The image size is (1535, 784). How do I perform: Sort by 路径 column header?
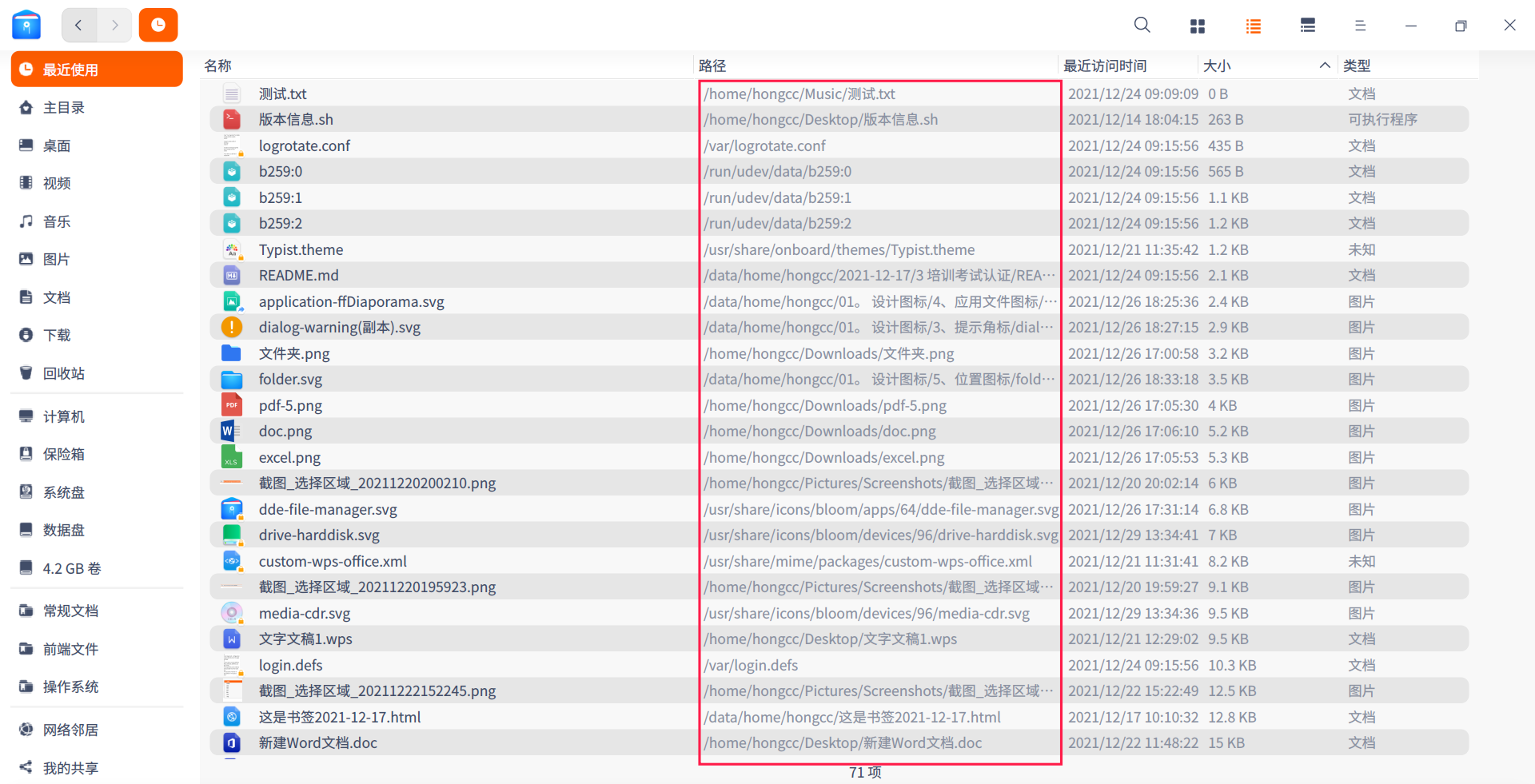pos(875,66)
